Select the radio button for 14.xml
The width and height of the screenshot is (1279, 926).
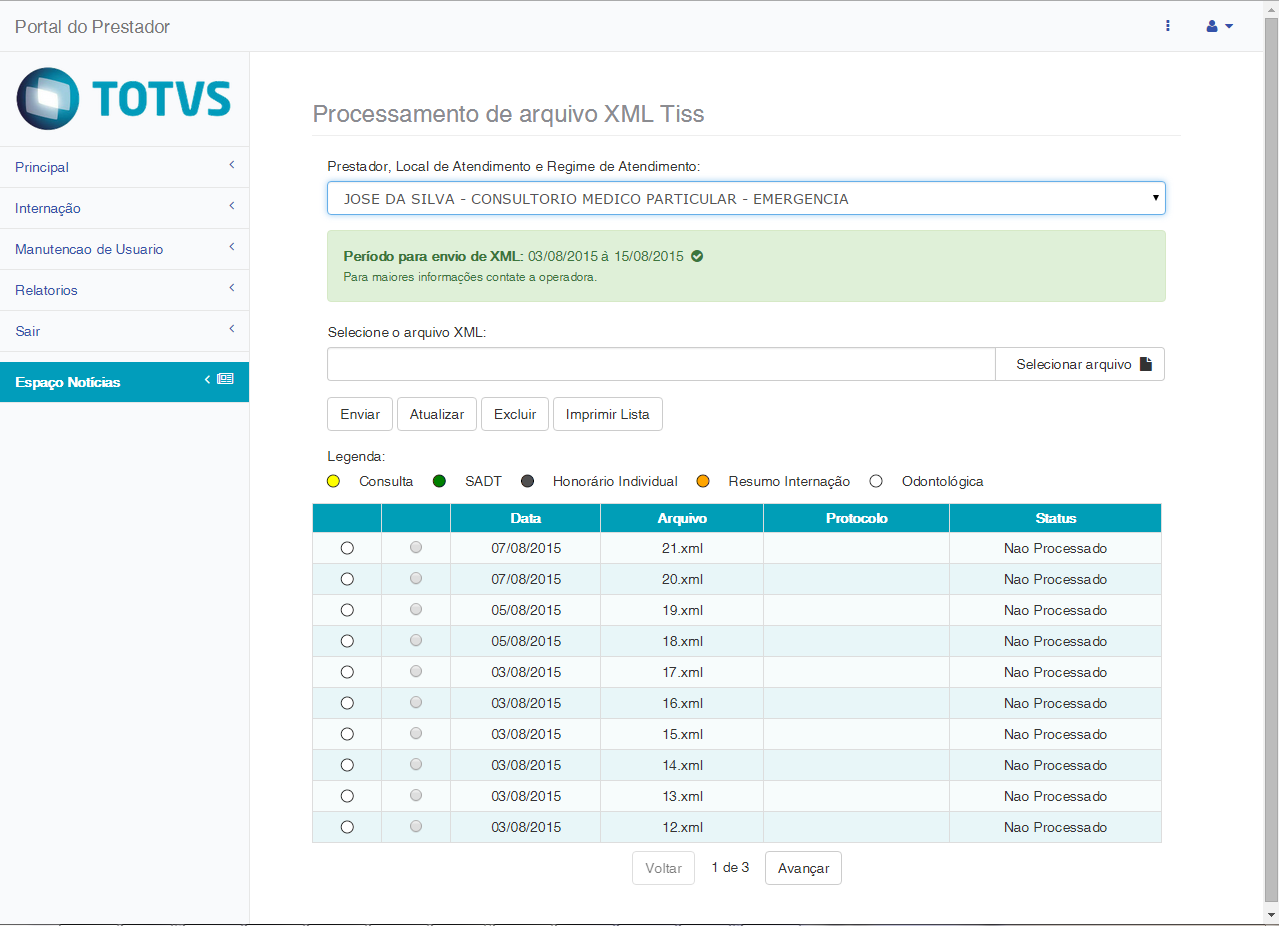(347, 765)
